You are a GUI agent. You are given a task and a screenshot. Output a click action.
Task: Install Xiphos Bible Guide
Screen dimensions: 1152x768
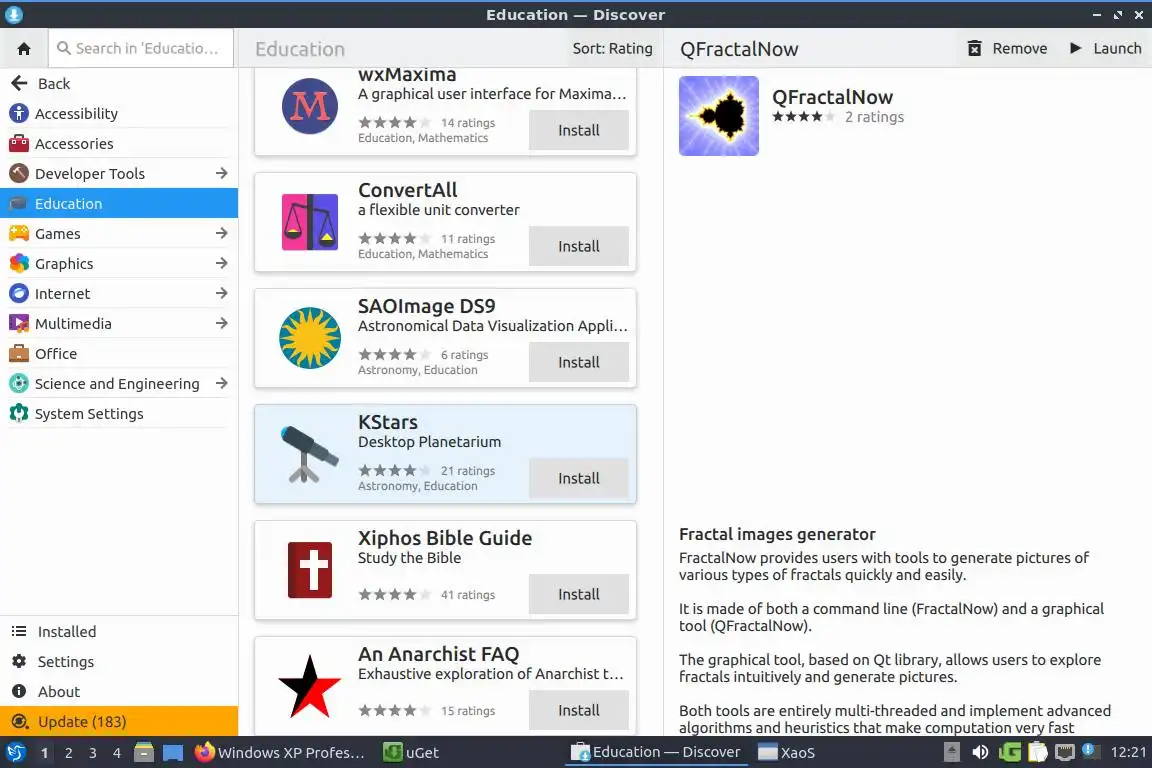579,595
